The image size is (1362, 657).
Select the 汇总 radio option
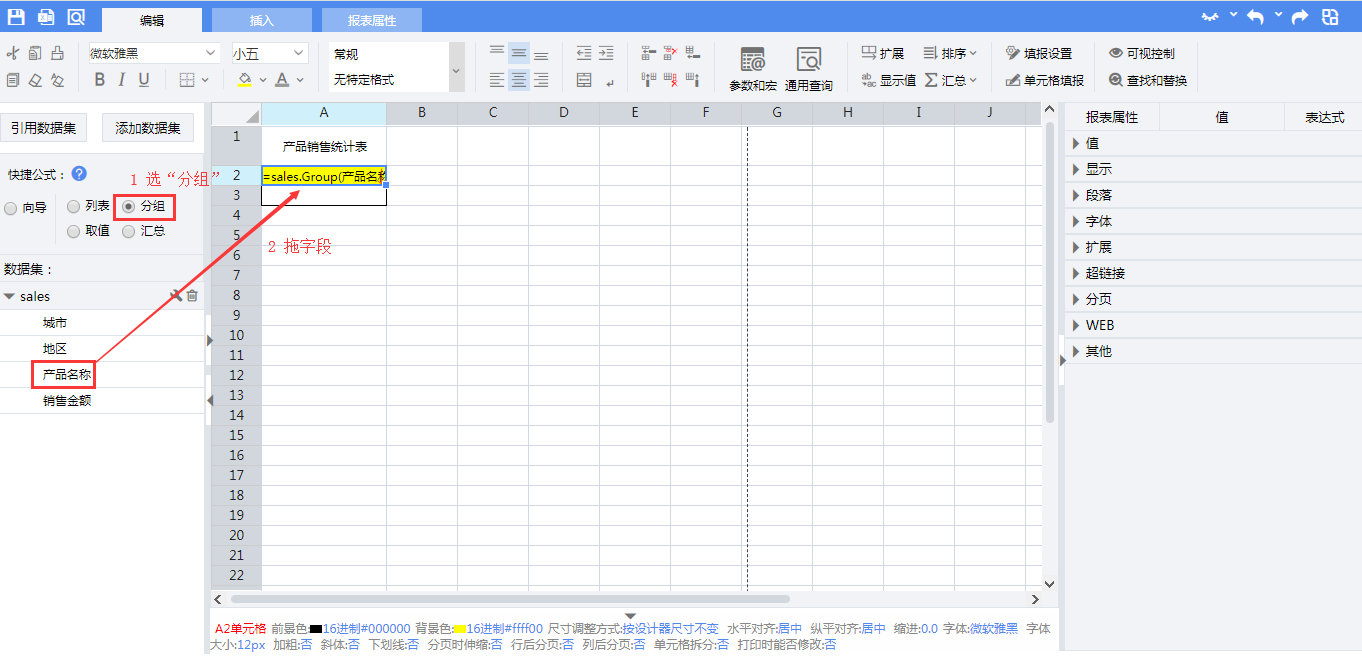[129, 231]
